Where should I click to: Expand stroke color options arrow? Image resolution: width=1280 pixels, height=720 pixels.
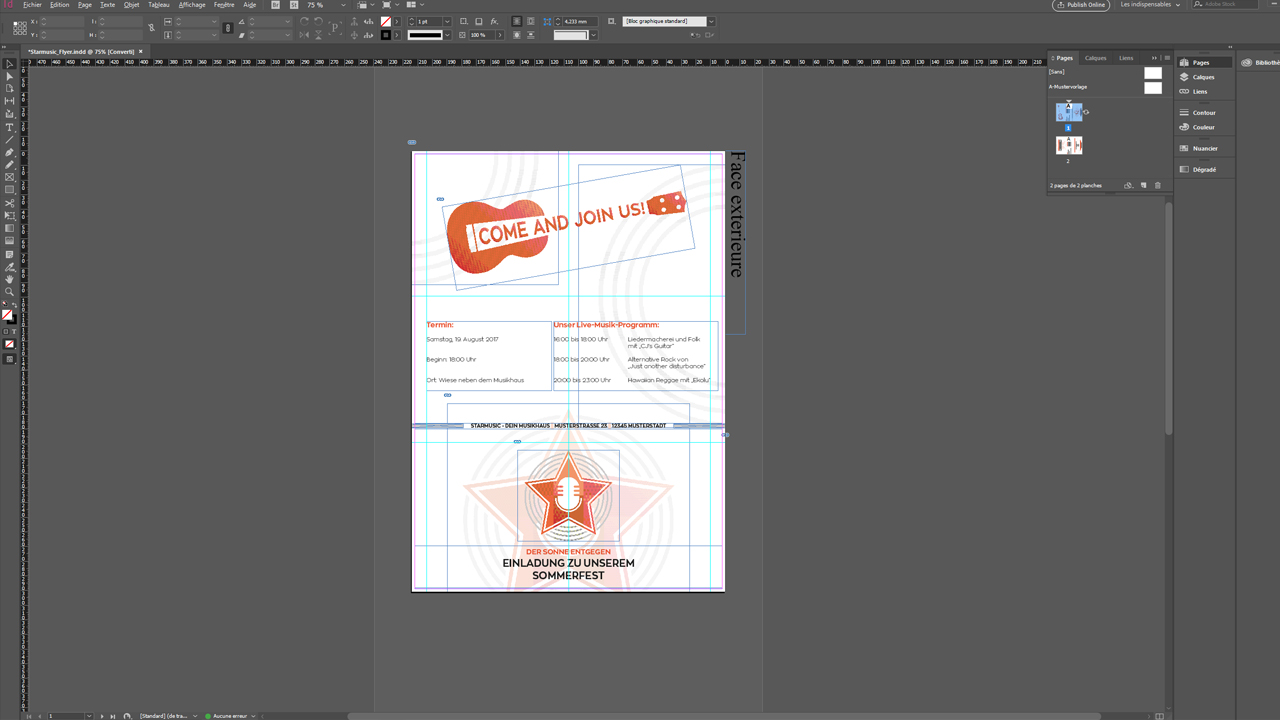pos(397,35)
